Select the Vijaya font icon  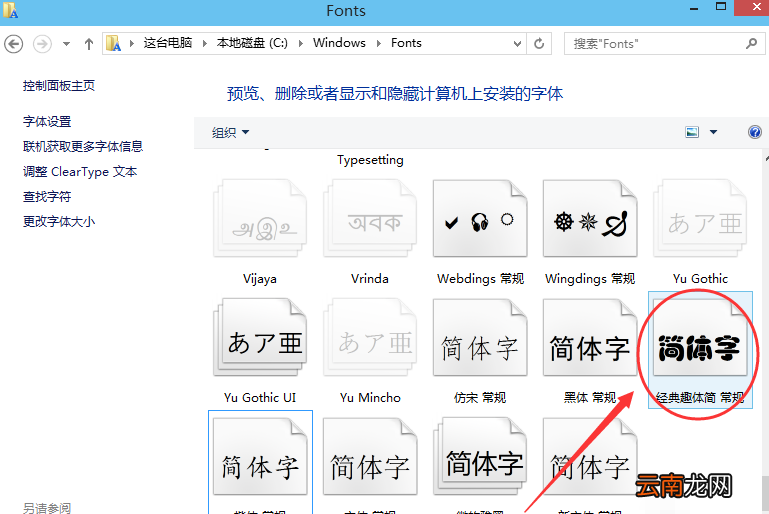coord(260,218)
